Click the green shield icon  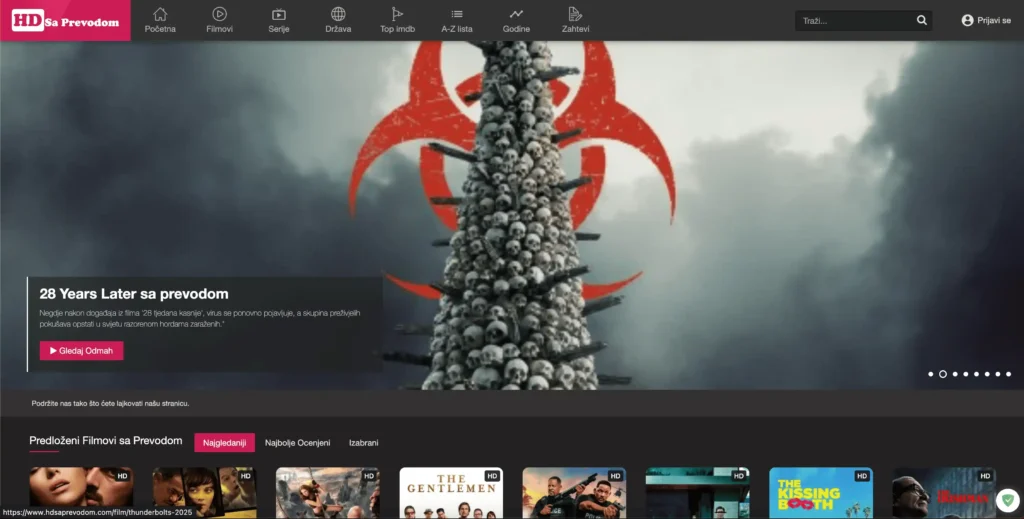[x=1008, y=501]
